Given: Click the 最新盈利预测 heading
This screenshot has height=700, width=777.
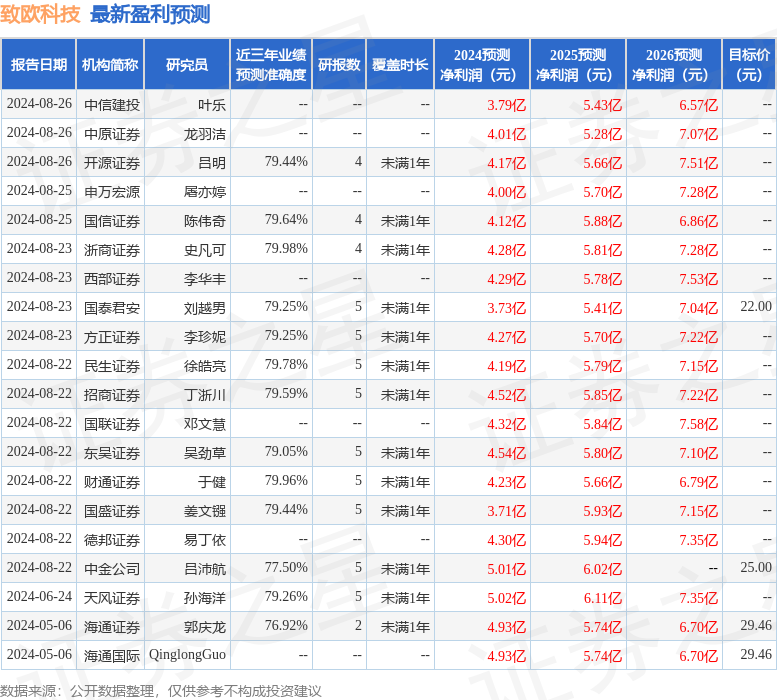Looking at the screenshot, I should 150,14.
